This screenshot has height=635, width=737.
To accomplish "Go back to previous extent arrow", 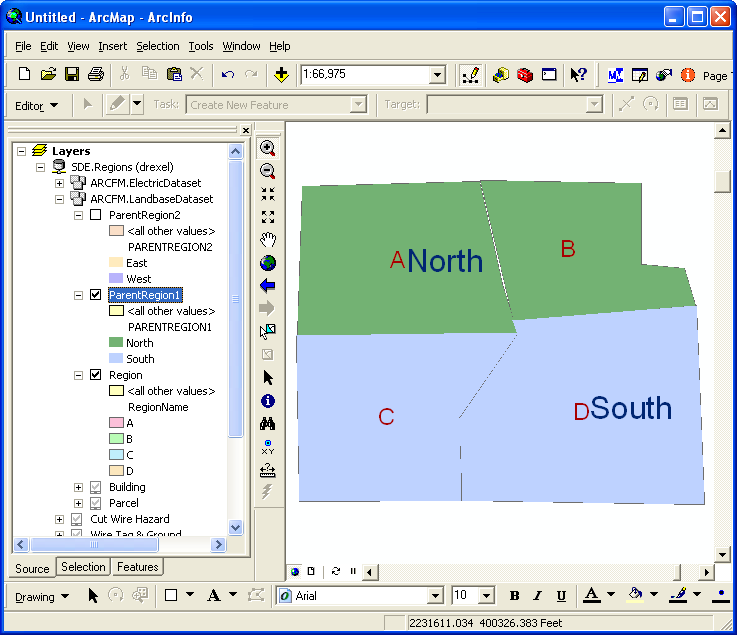I will (x=267, y=286).
